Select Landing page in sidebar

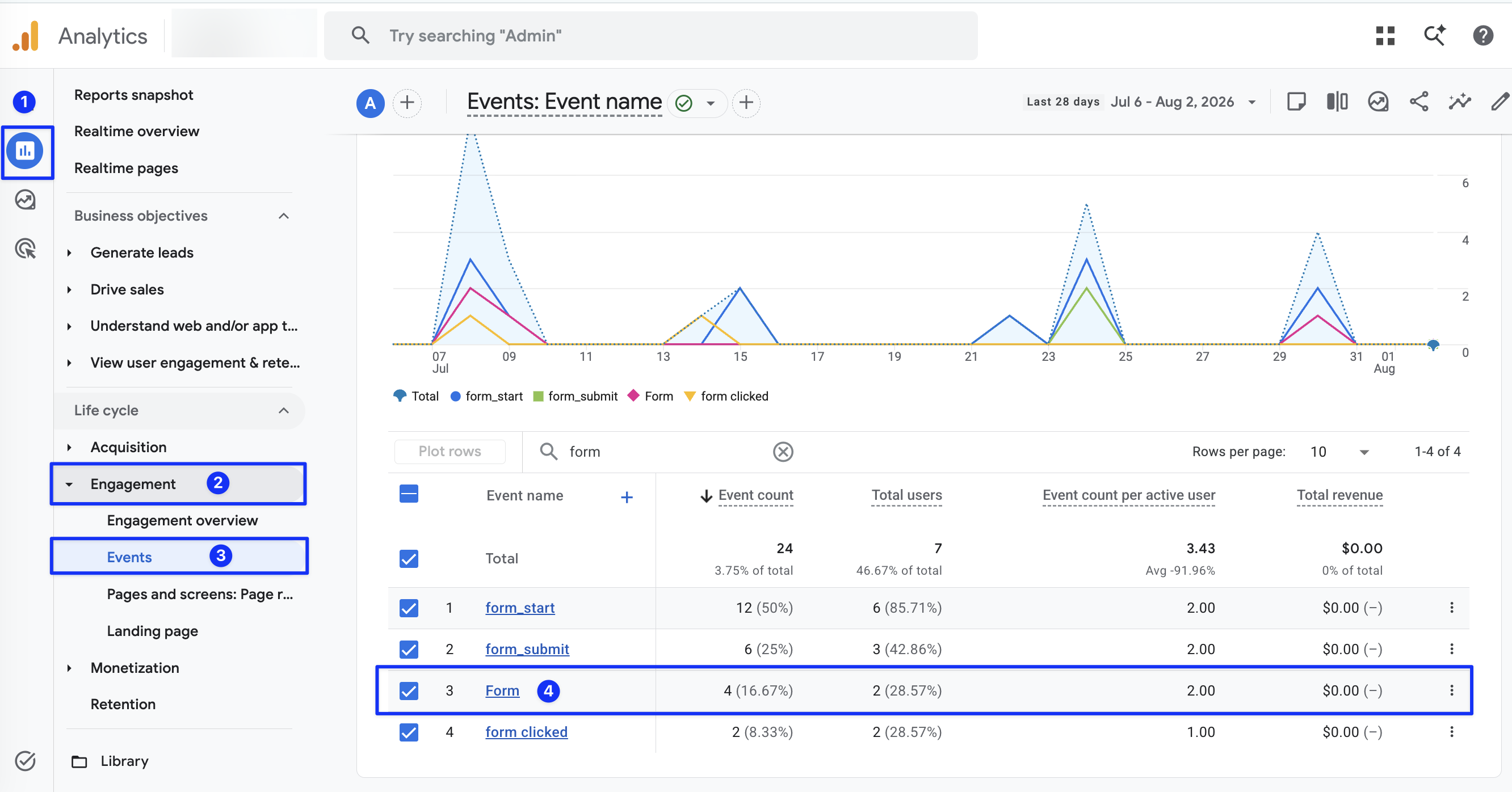tap(152, 631)
